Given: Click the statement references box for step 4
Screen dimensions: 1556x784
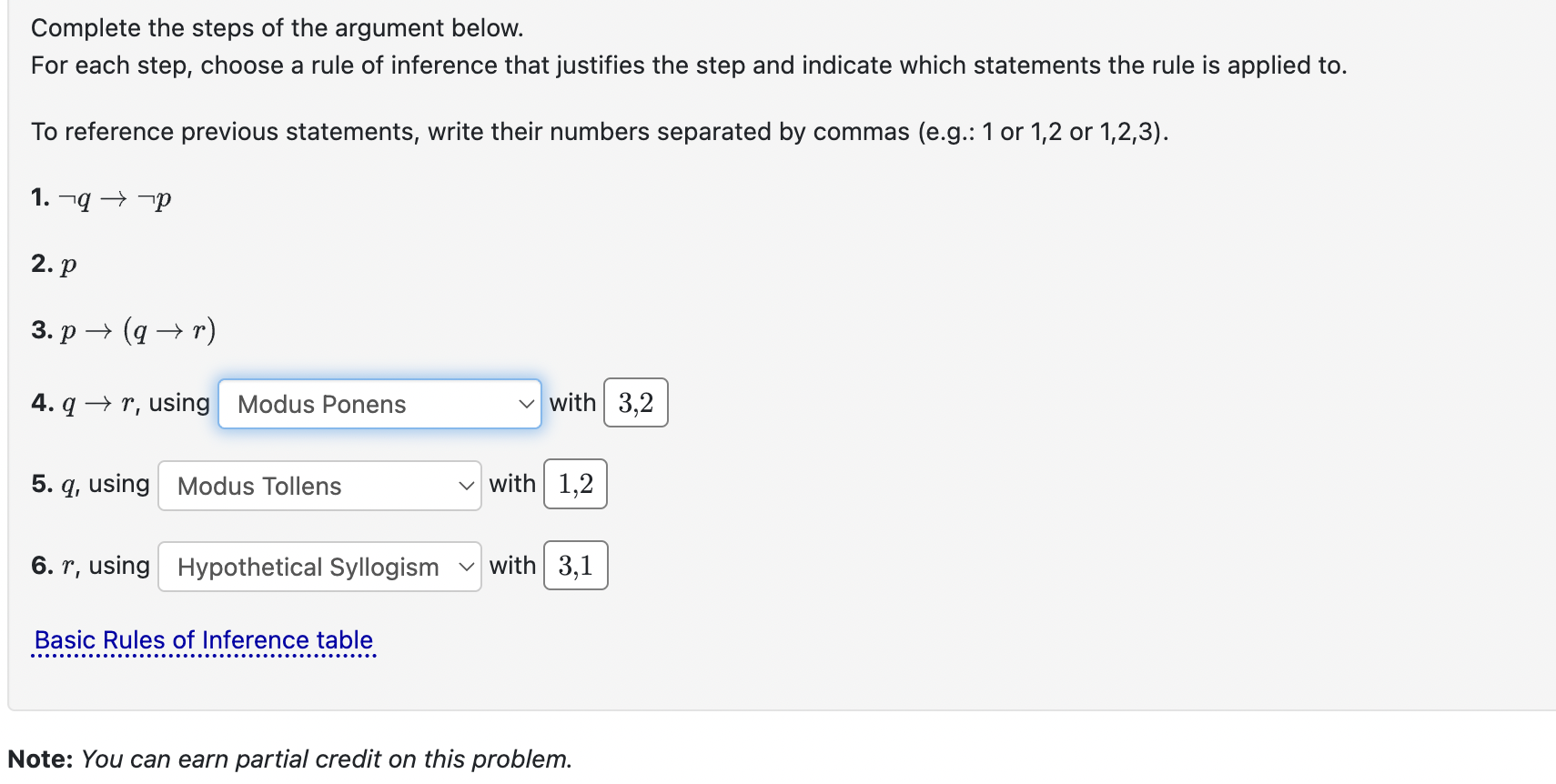Looking at the screenshot, I should pyautogui.click(x=634, y=402).
